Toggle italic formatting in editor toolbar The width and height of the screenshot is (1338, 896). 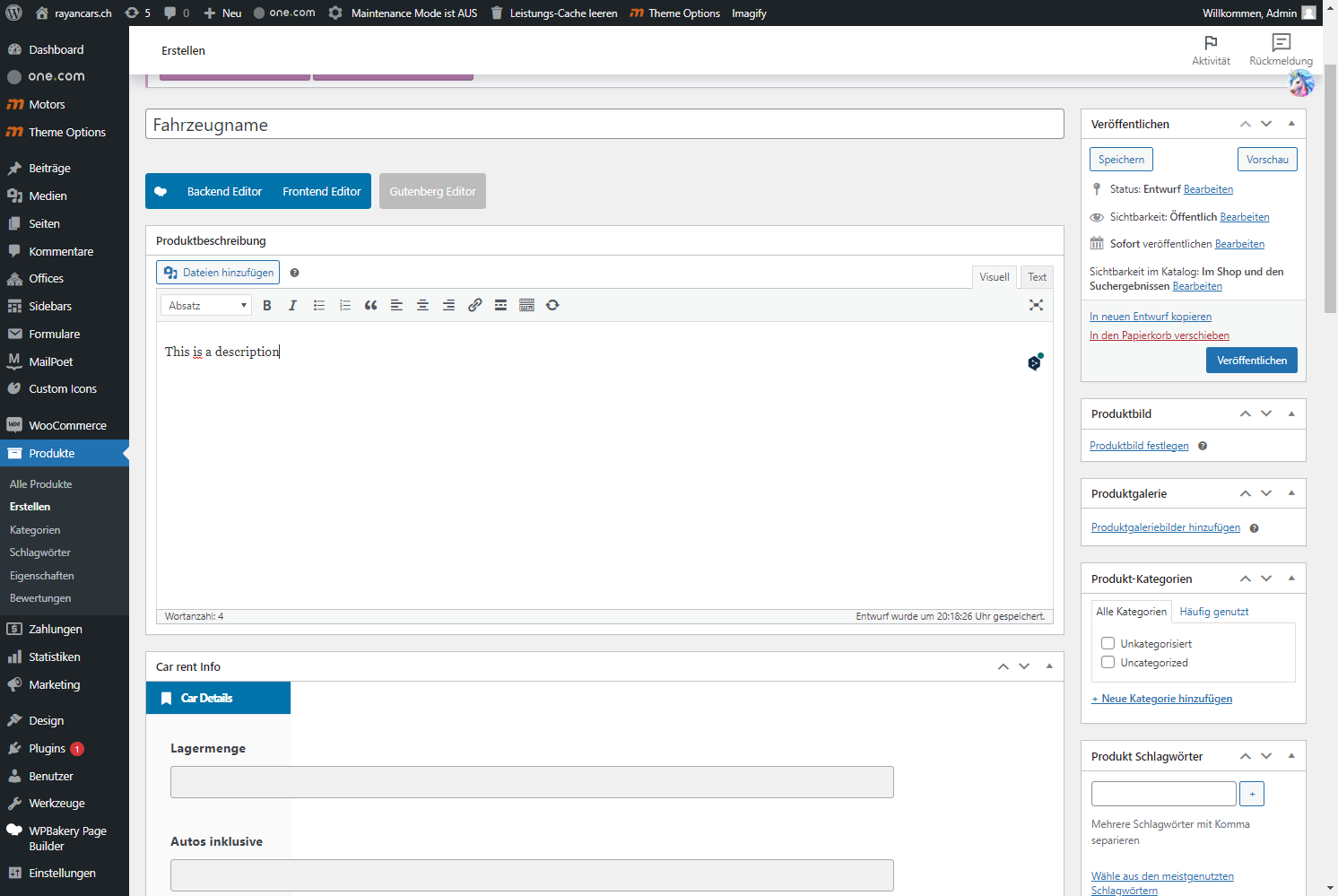(x=292, y=305)
